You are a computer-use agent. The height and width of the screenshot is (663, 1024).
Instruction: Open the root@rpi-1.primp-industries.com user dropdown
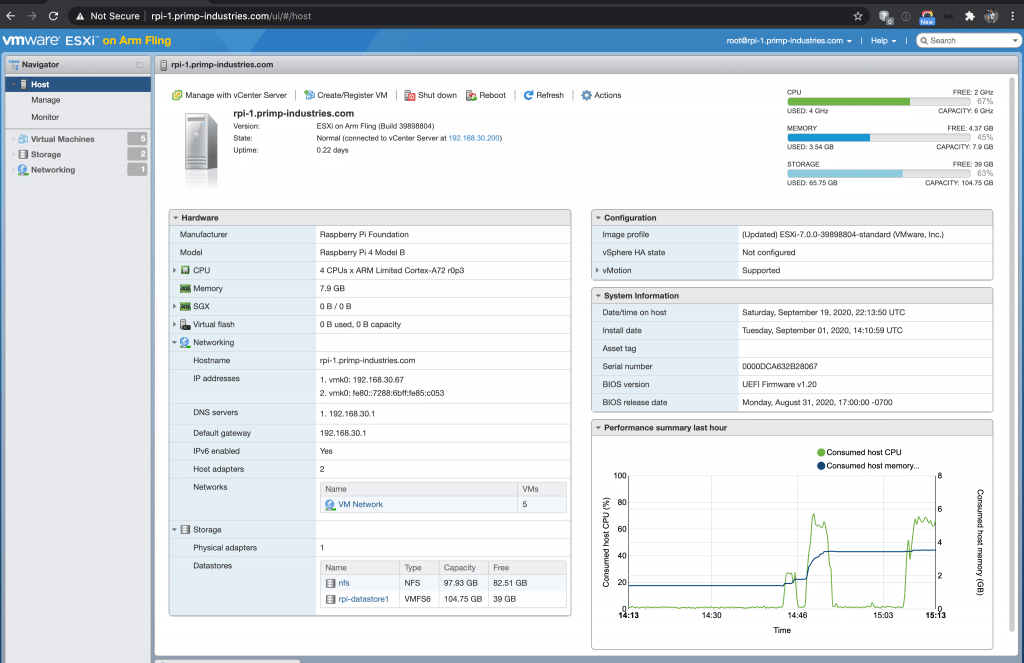789,40
